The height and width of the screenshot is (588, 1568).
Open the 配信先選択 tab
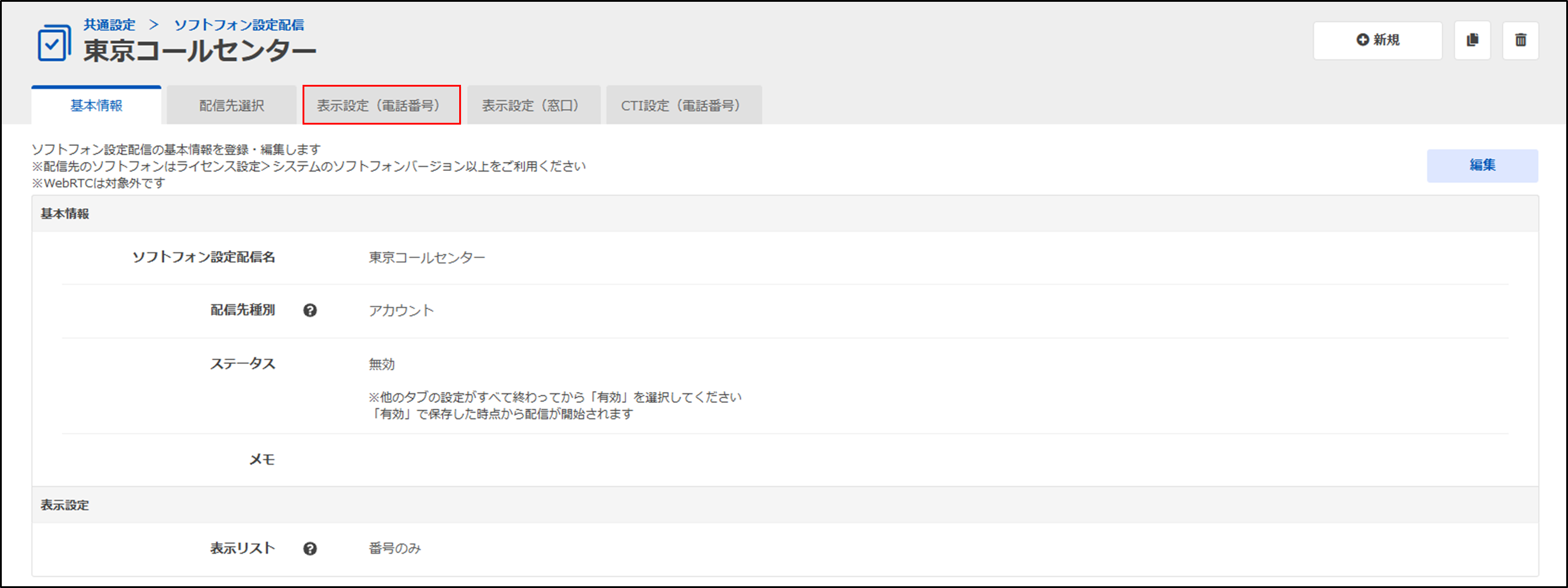pyautogui.click(x=231, y=106)
